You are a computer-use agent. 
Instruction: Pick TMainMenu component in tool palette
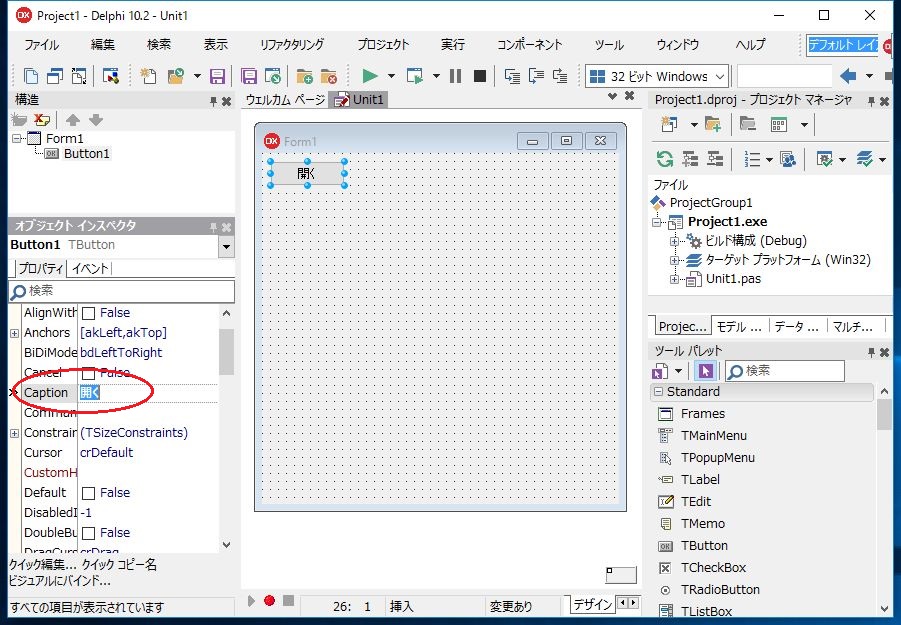713,435
